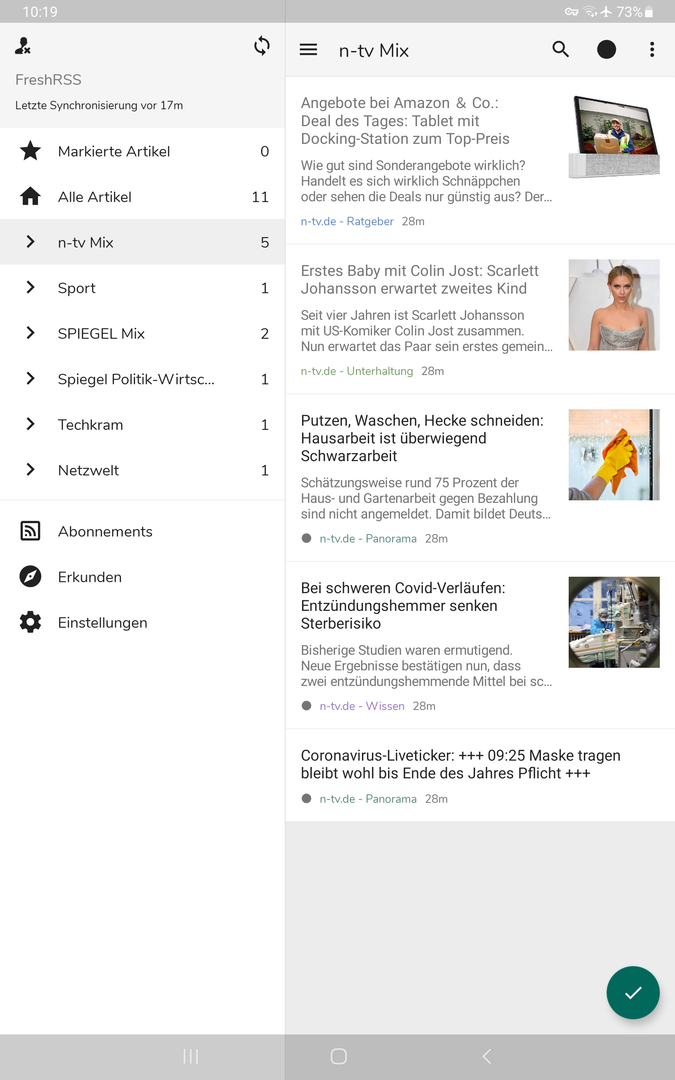675x1080 pixels.
Task: Select the Techkram folder label
Action: 90,424
